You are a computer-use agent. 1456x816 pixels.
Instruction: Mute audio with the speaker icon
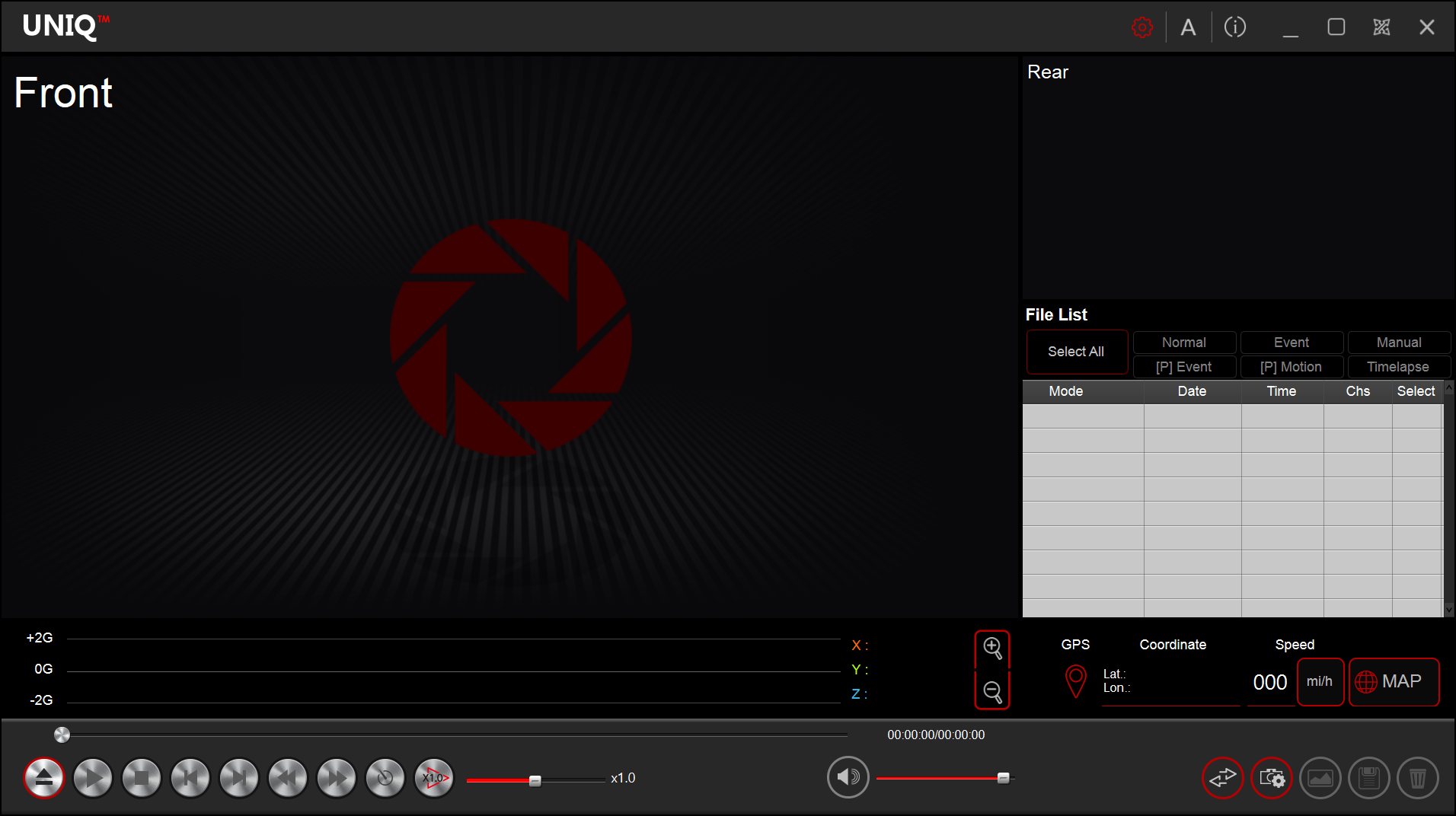(848, 777)
